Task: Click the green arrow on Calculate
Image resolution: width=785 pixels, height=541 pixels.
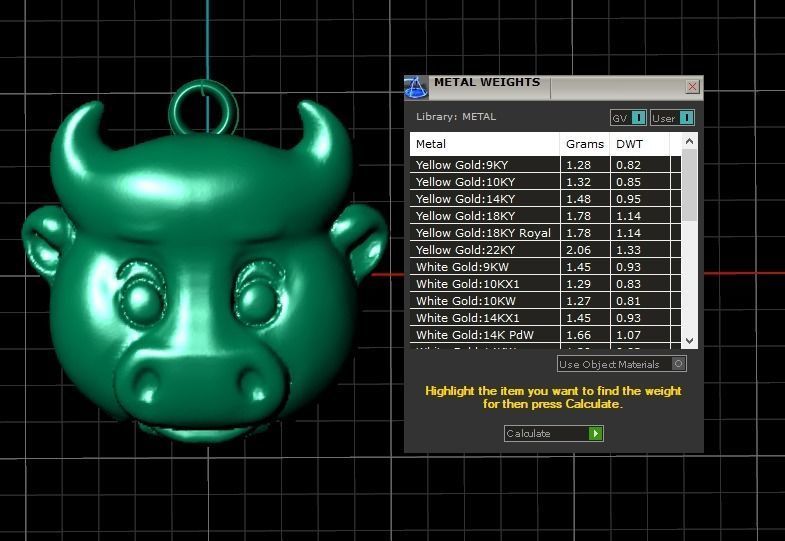Action: (596, 433)
